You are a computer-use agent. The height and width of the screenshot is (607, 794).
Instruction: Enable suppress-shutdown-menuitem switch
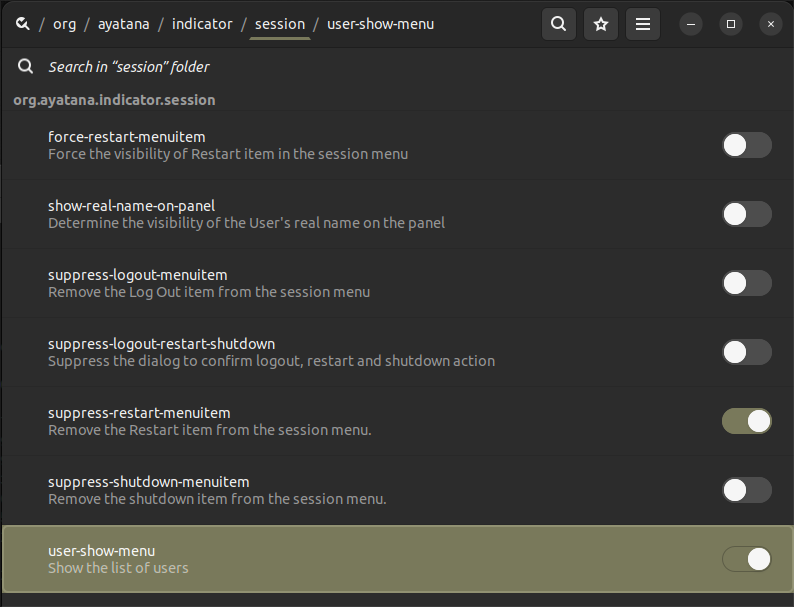pos(746,490)
